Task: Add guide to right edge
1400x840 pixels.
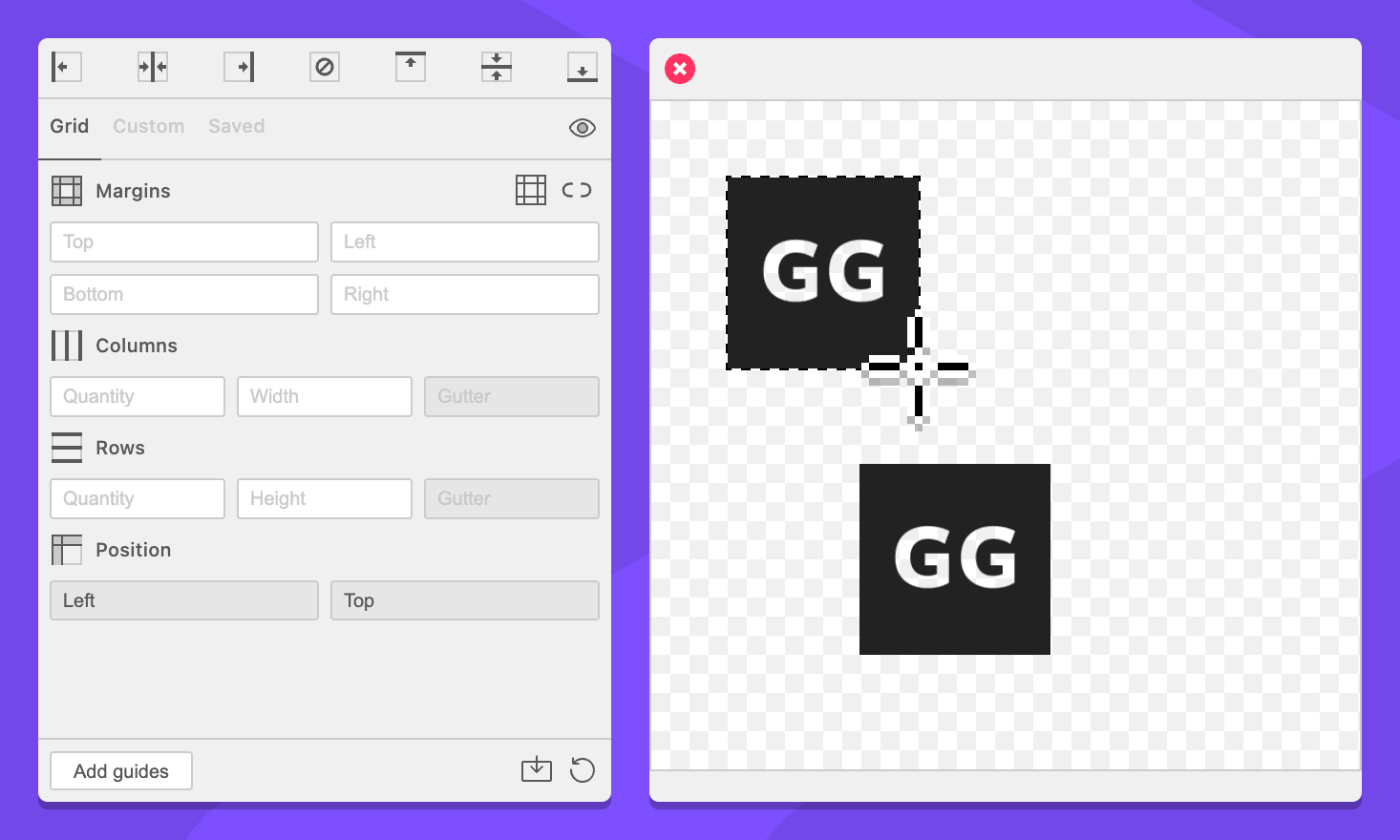Action: (x=239, y=67)
